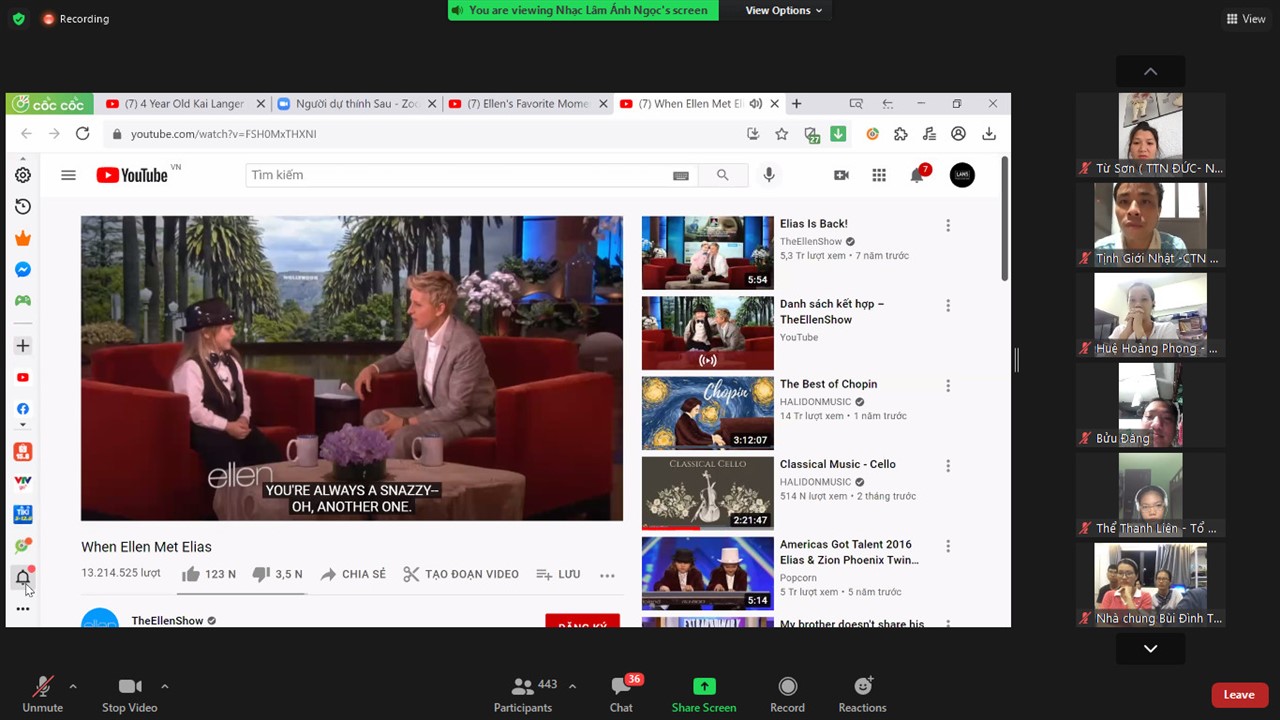Screen dimensions: 1280x720
Task: Leave the Zoom meeting
Action: [1239, 695]
